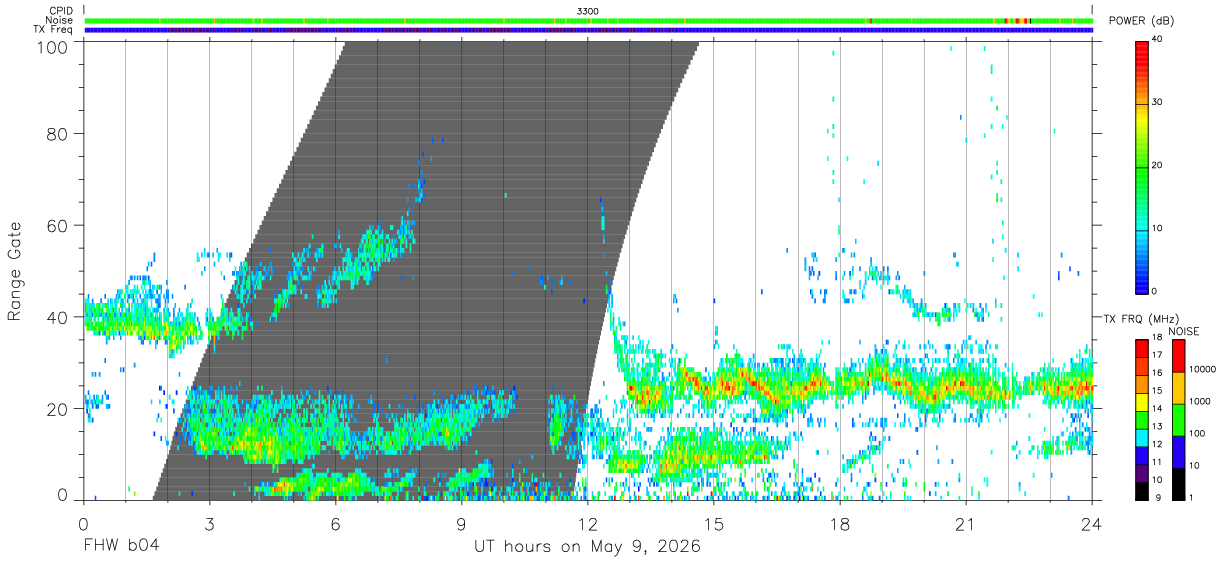Click the Noise strip label

(61, 20)
